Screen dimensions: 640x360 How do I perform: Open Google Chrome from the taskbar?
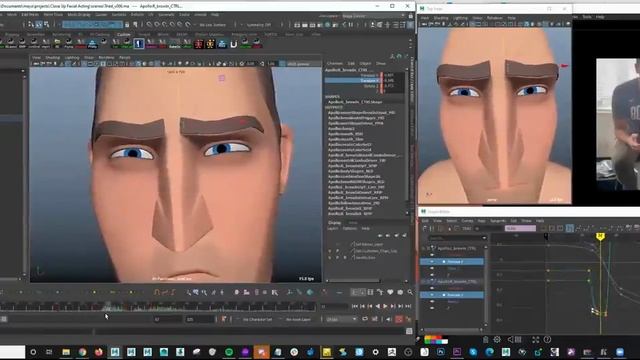pyautogui.click(x=82, y=352)
